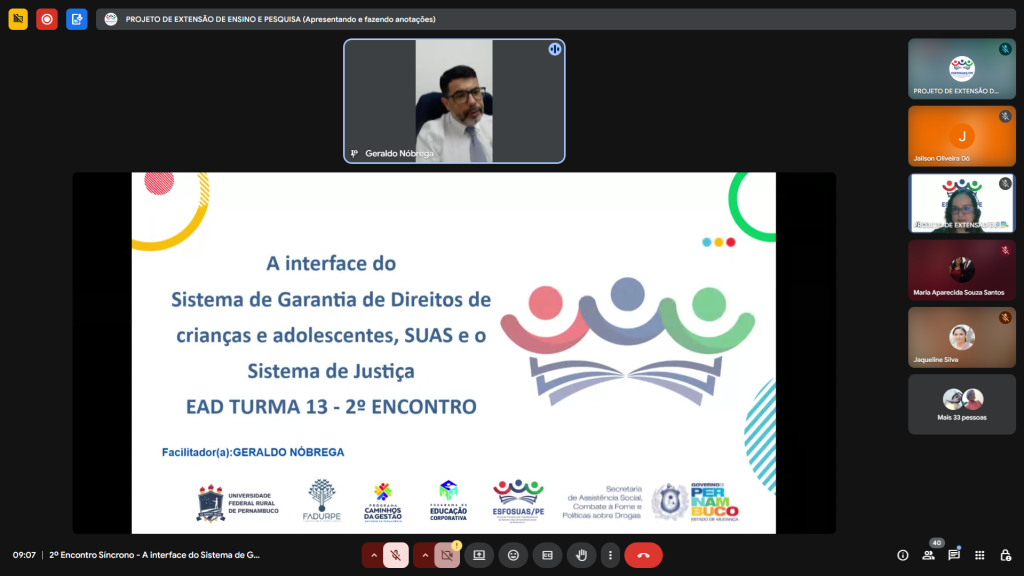The image size is (1024, 576).
Task: Toggle closed captions
Action: (x=547, y=555)
